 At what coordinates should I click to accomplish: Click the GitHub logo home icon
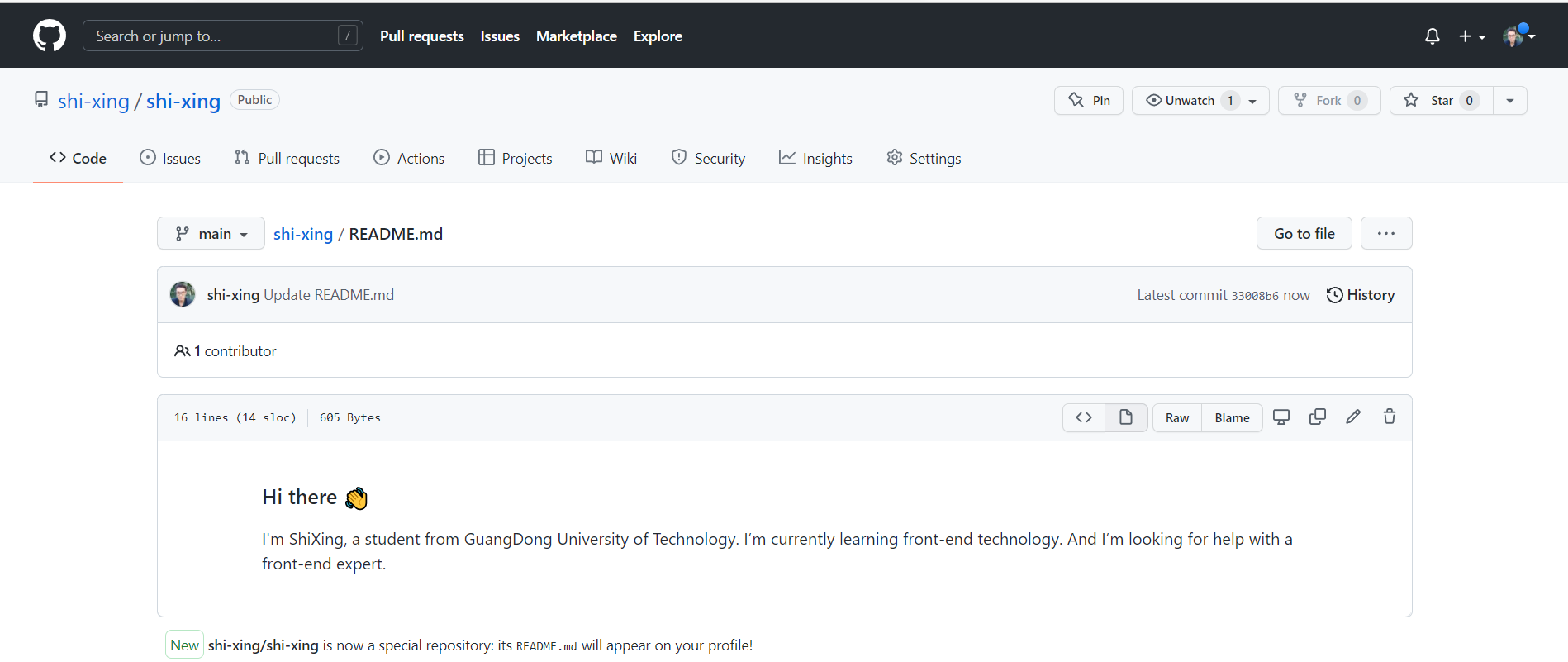(50, 36)
